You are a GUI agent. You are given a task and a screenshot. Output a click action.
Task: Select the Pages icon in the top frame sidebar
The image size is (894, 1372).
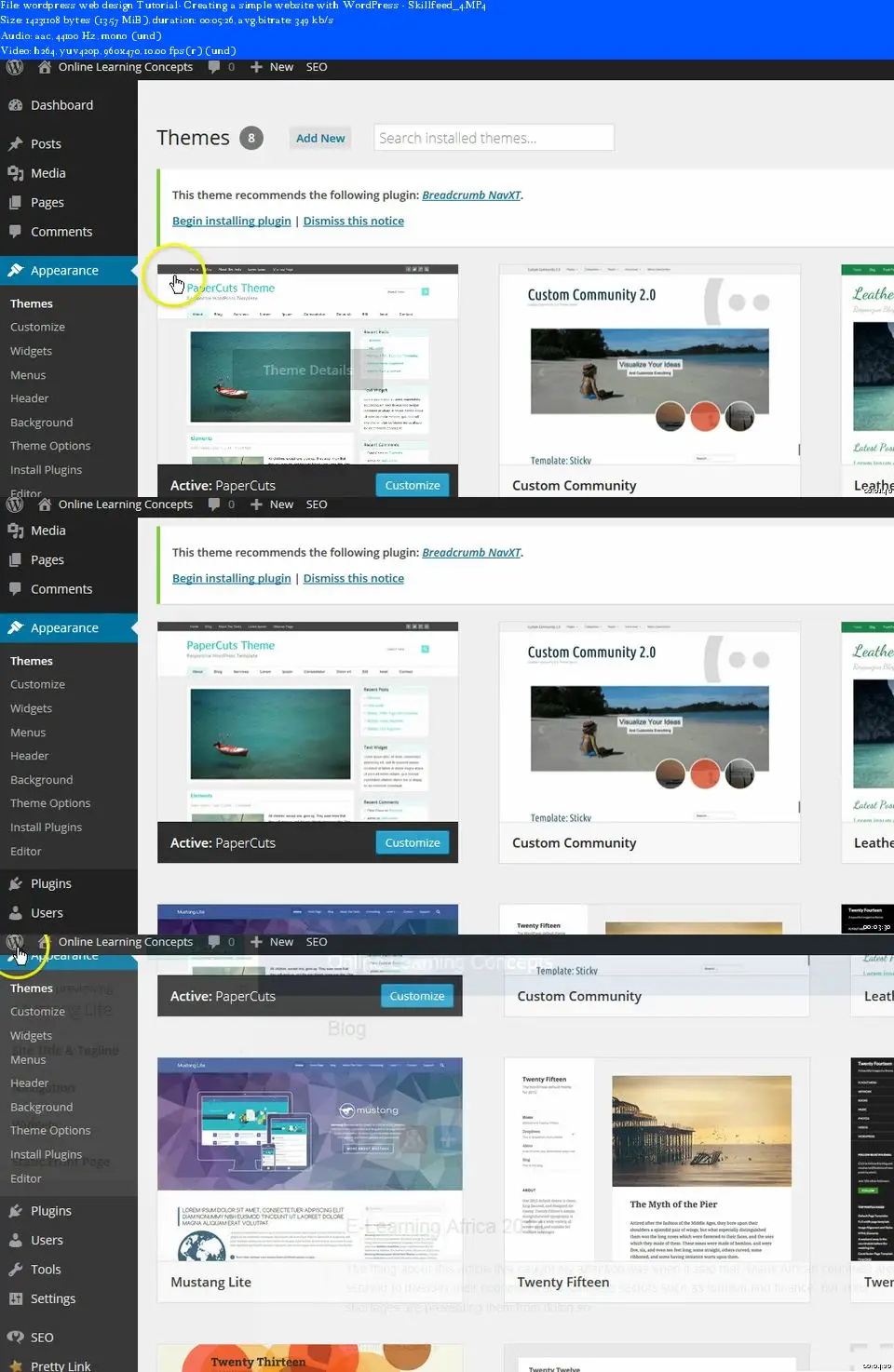click(15, 202)
